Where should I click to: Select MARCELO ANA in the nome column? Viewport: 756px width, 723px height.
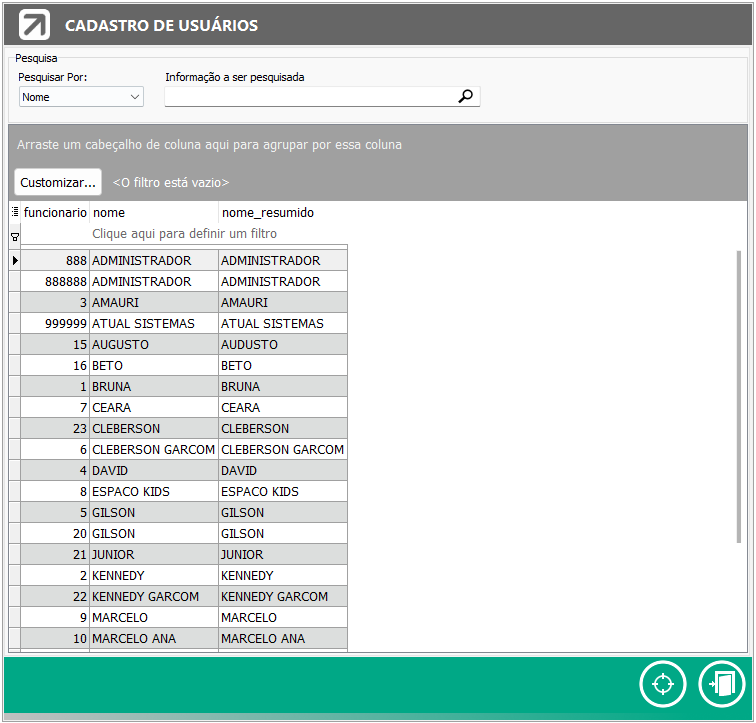[x=154, y=638]
